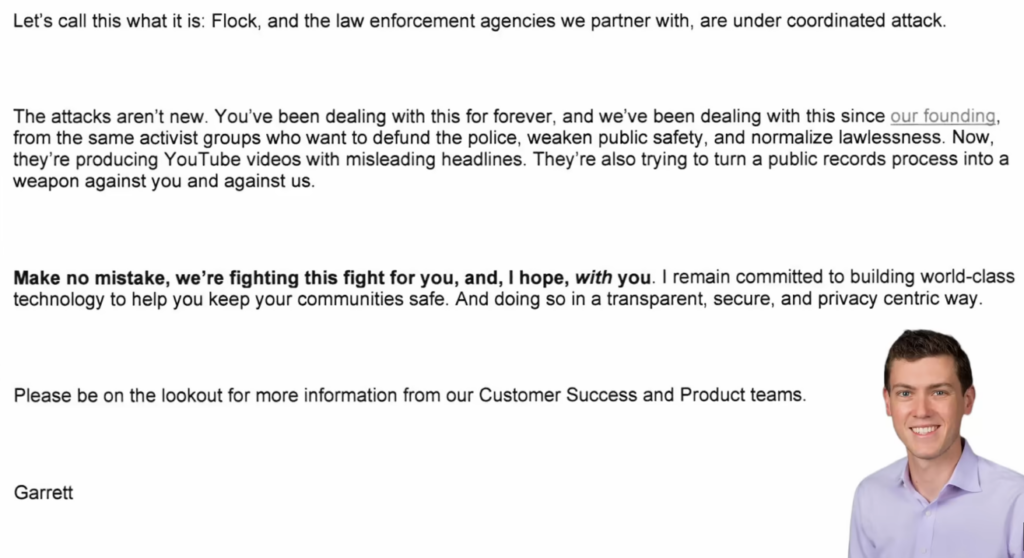
Task: Select the italic word "with" in bold sentence
Action: click(x=592, y=276)
